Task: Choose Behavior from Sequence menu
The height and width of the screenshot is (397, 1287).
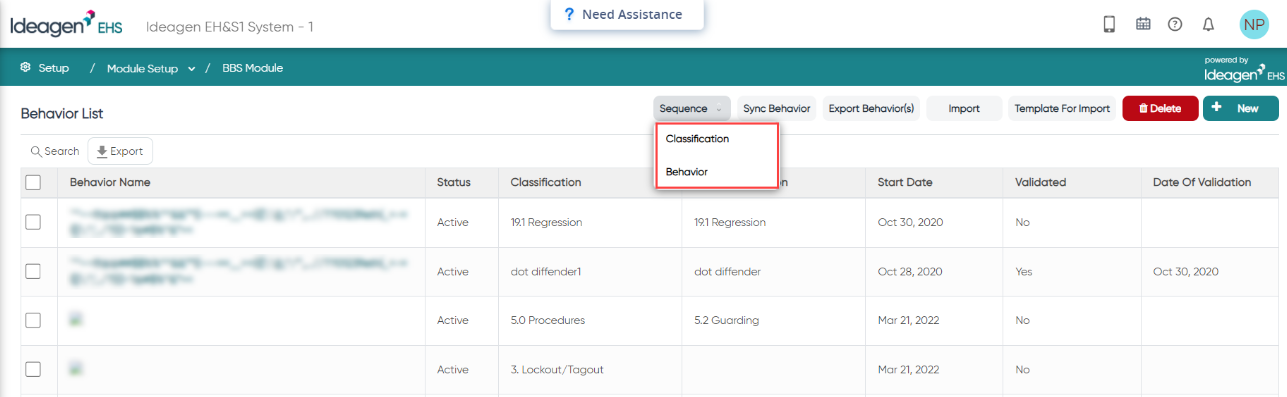Action: (687, 172)
